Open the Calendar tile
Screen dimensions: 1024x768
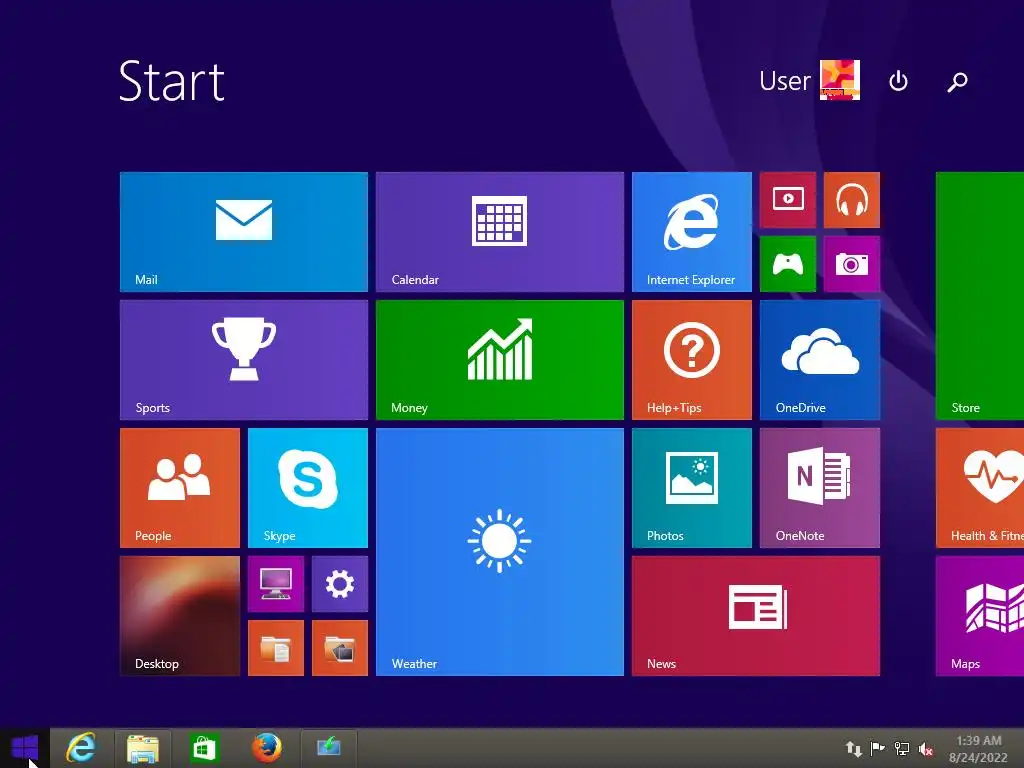[500, 232]
